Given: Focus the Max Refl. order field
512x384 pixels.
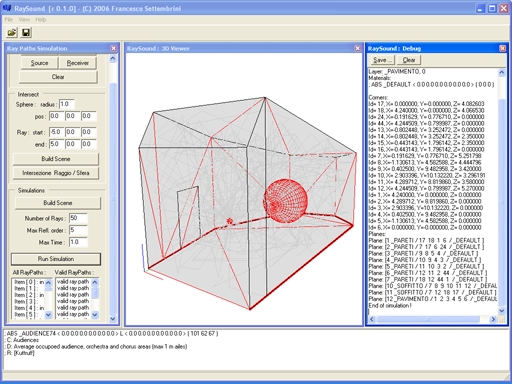Looking at the screenshot, I should (78, 230).
